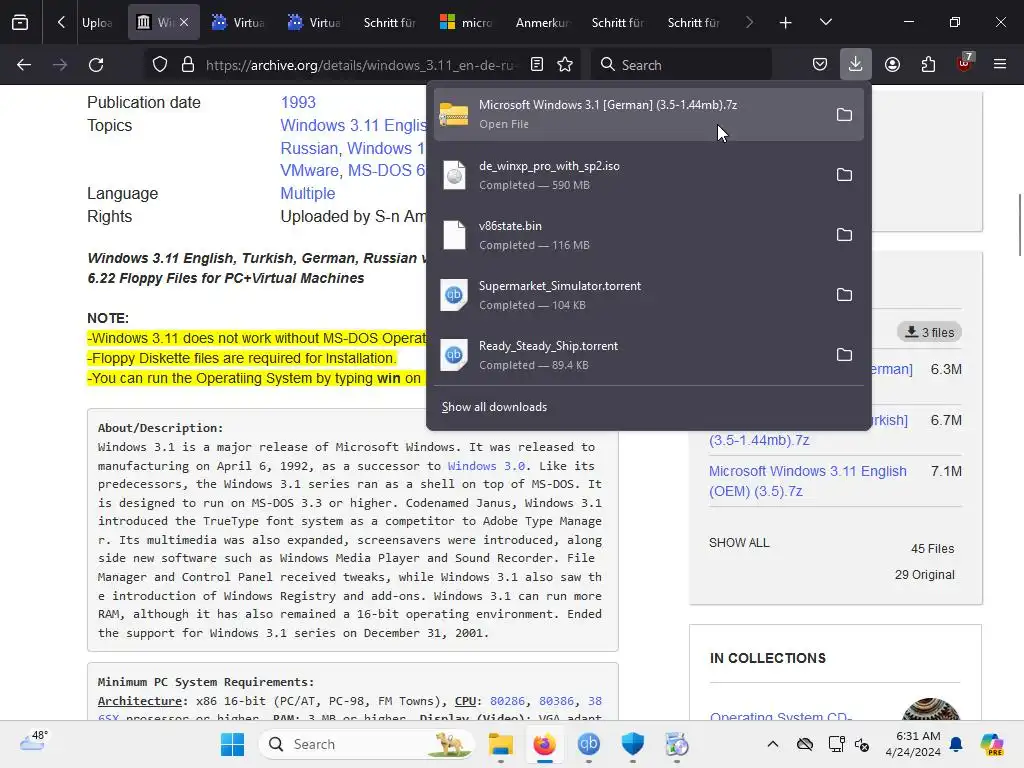Open the Multiple language link
1024x768 pixels.
[x=308, y=193]
